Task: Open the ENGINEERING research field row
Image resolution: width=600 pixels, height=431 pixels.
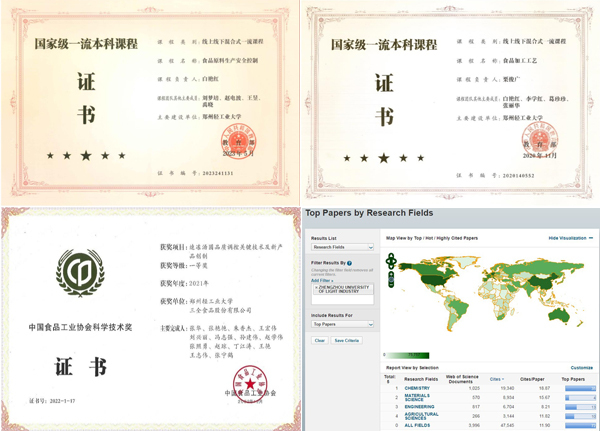Action: [419, 407]
